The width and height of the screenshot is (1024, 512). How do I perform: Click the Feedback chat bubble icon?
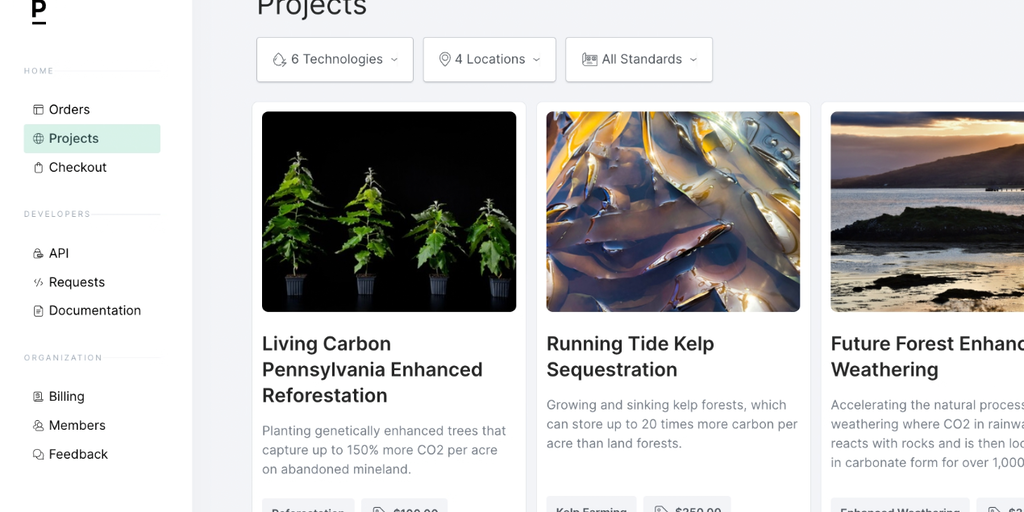tap(38, 455)
